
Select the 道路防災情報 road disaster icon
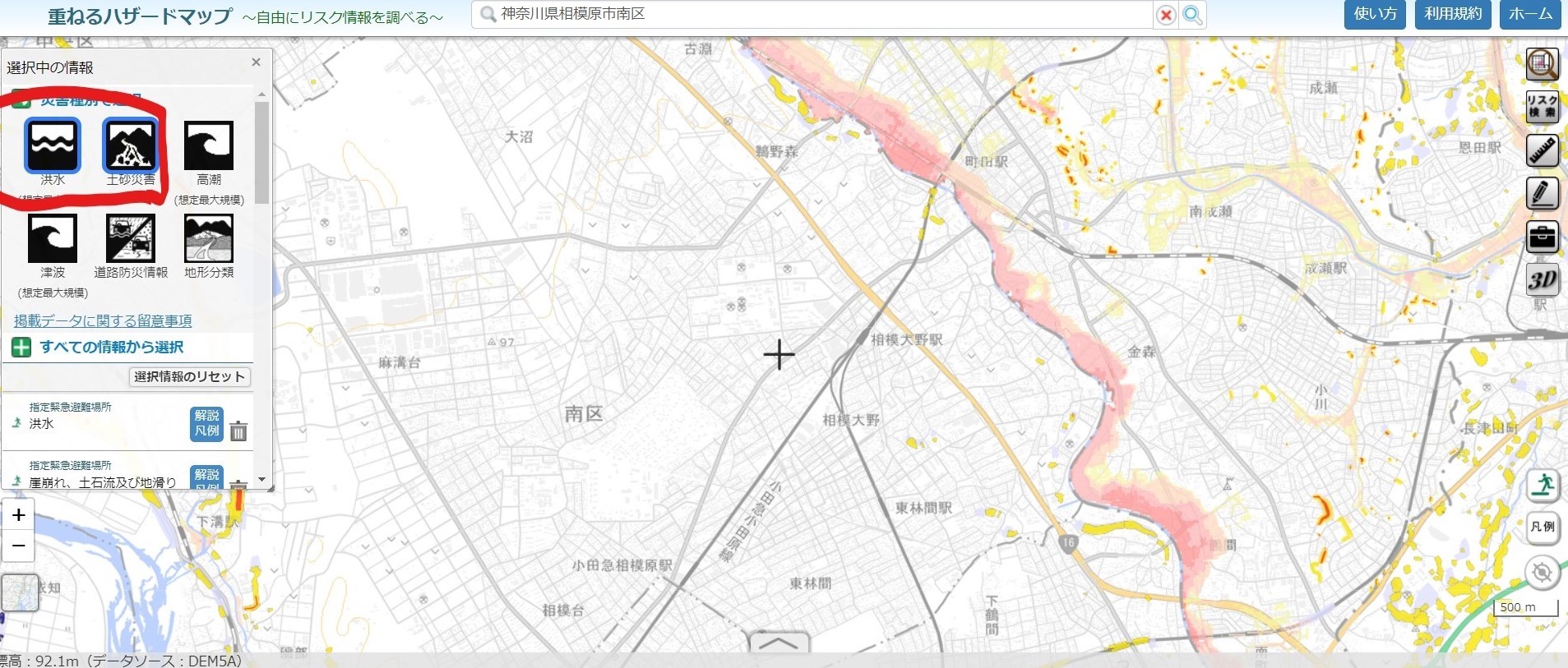coord(130,238)
